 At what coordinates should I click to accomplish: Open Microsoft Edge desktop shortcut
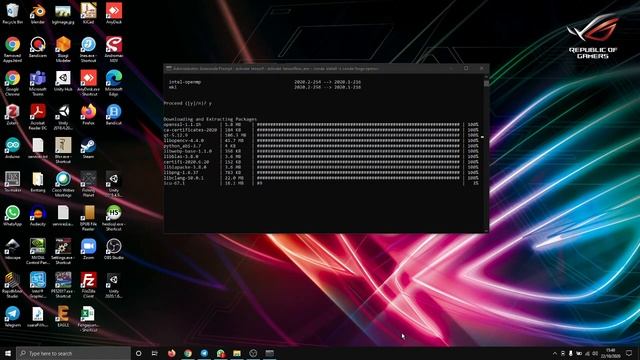click(113, 83)
